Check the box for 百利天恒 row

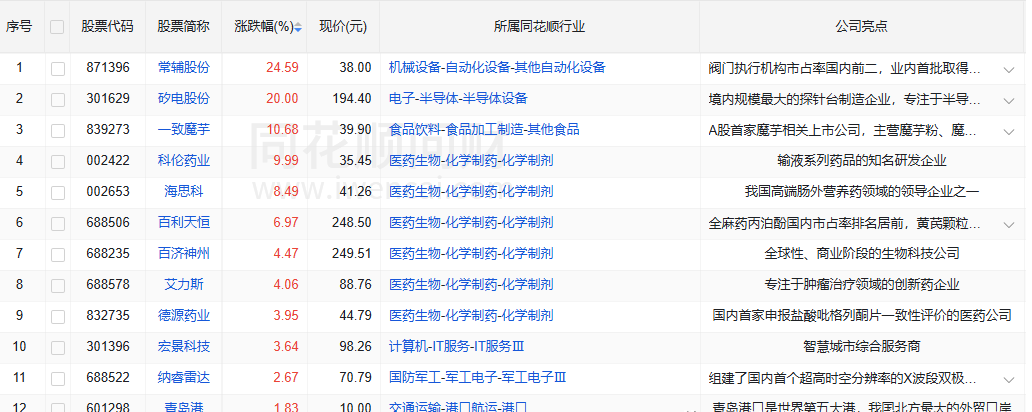(57, 223)
